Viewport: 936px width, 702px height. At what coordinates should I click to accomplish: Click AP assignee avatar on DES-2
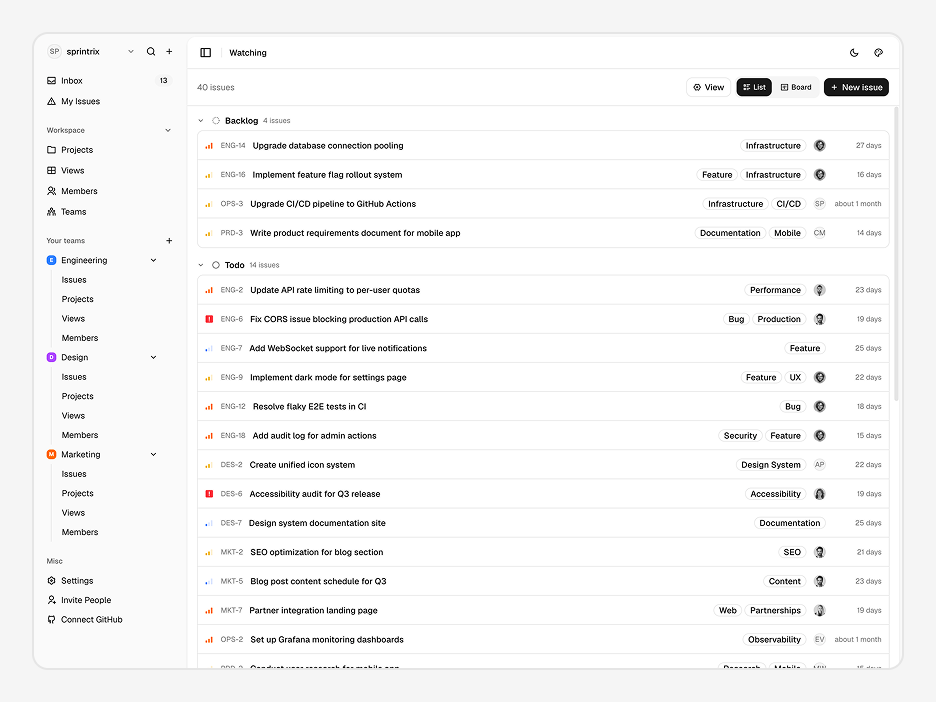tap(820, 465)
